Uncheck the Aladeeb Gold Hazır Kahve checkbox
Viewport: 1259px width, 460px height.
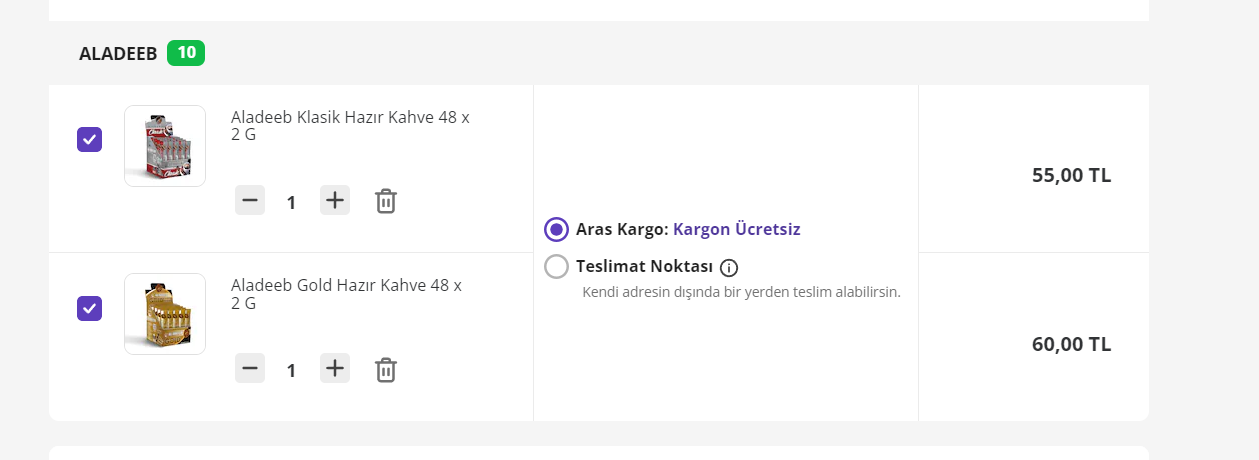coord(90,309)
